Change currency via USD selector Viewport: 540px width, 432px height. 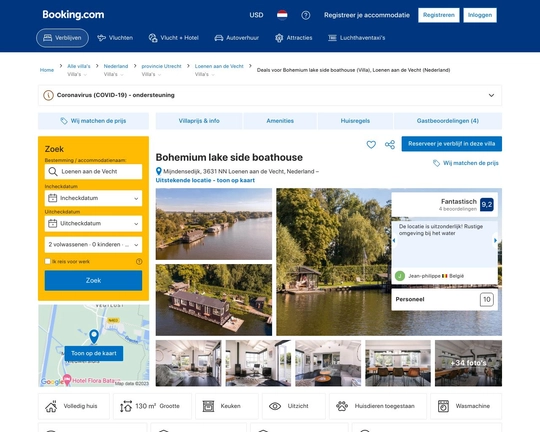click(256, 15)
